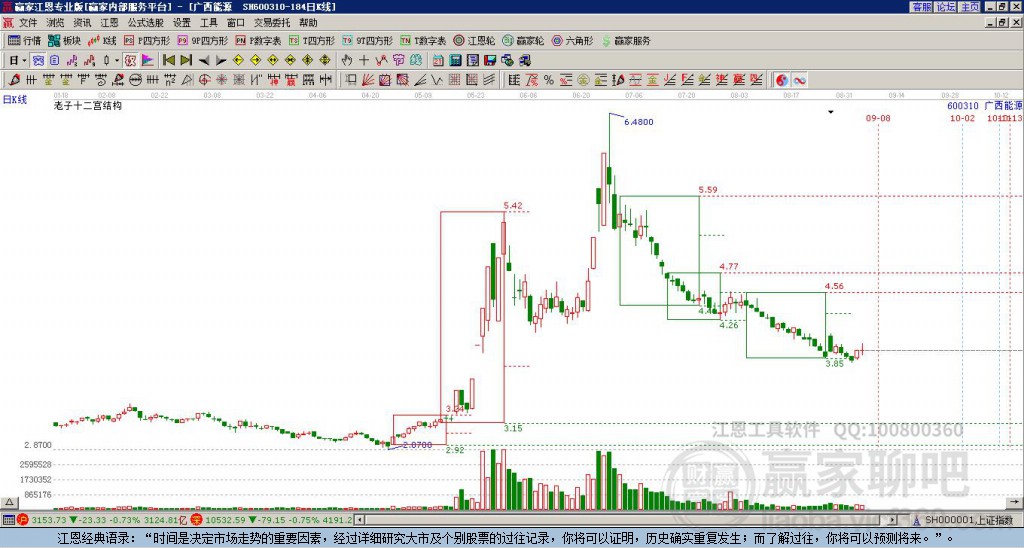1024x548 pixels.
Task: Click the 主页 link button
Action: point(970,7)
